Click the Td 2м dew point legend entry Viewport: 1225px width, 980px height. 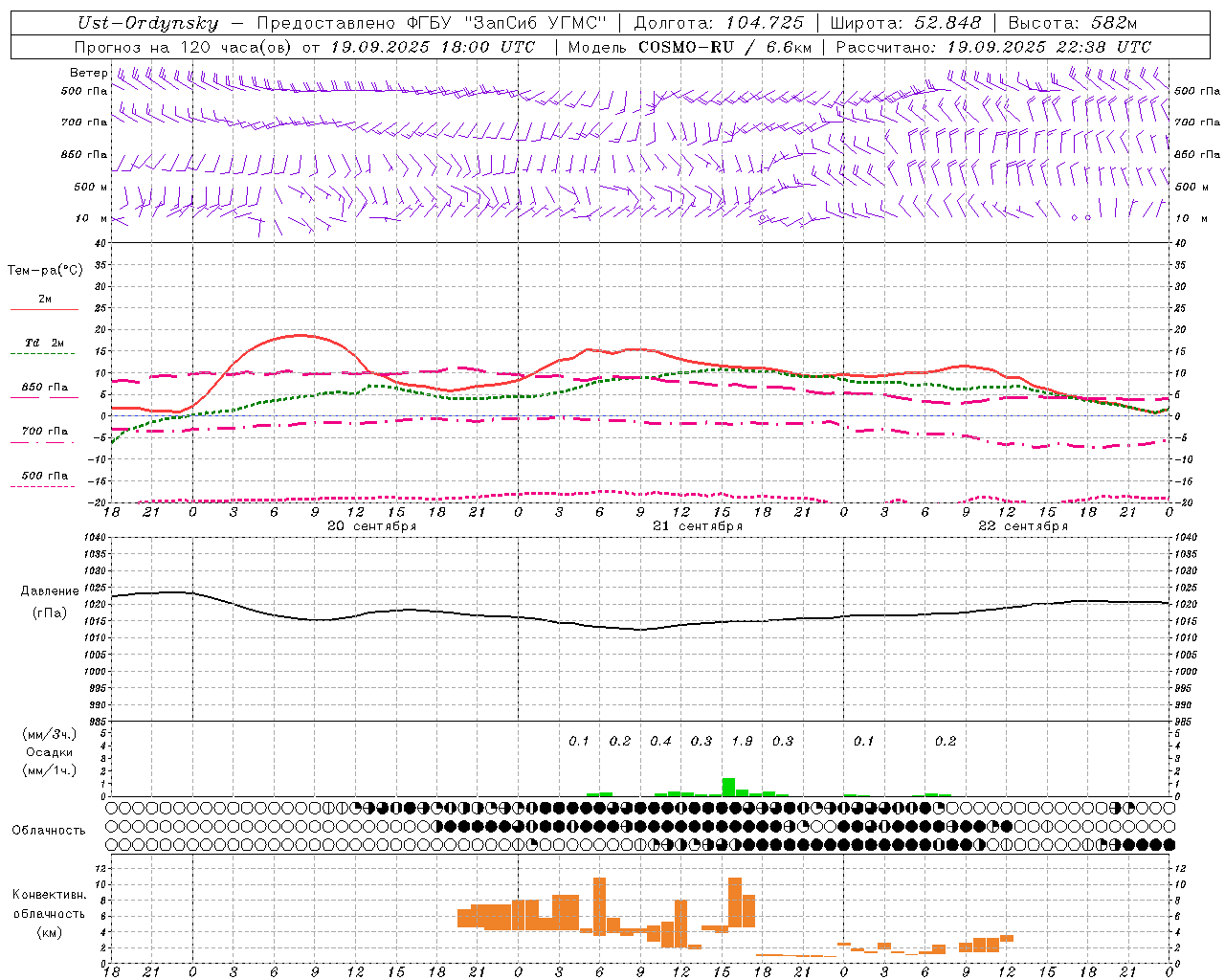[x=44, y=343]
